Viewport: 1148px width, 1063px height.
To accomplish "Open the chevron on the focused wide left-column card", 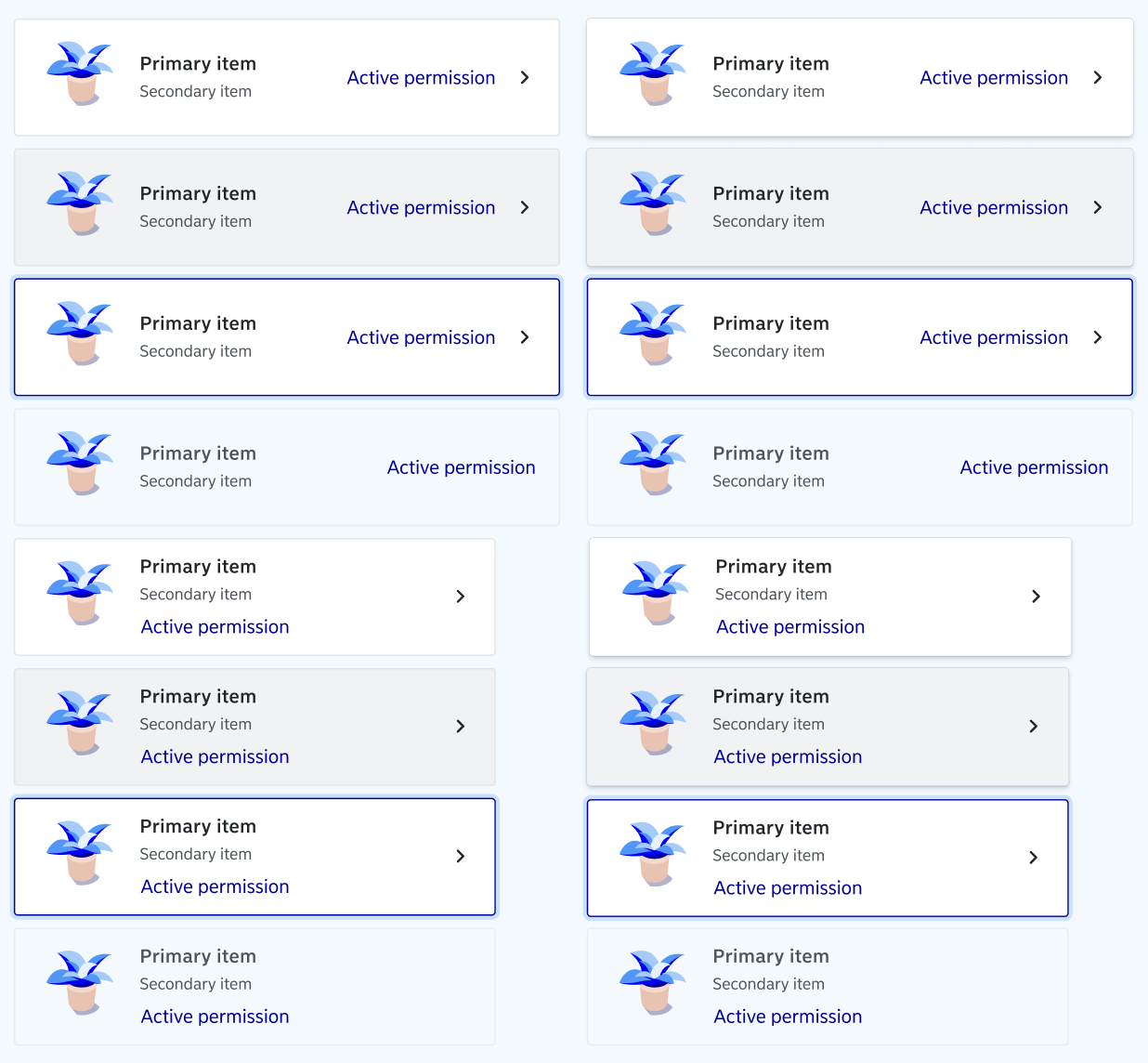I will 525,337.
